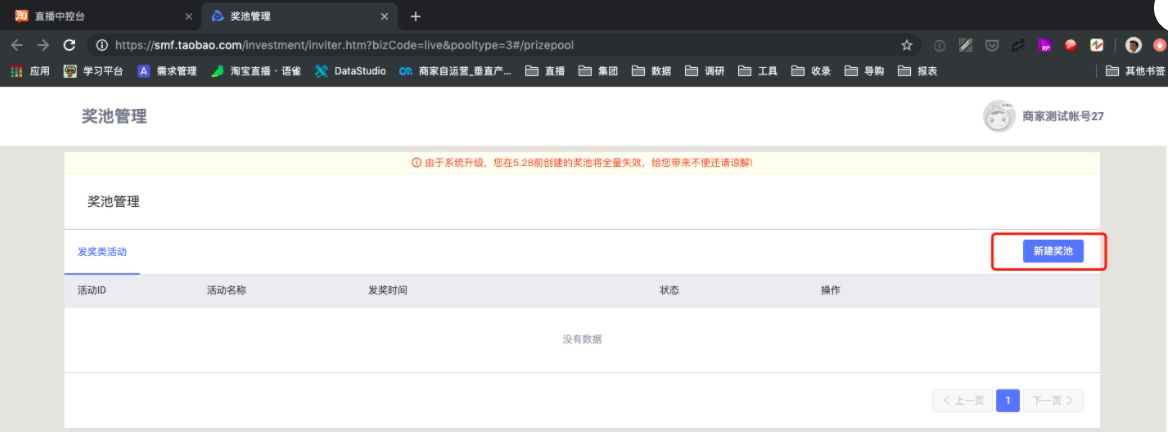Open the 数据 bookmarks folder
Image resolution: width=1168 pixels, height=432 pixels.
tap(652, 72)
